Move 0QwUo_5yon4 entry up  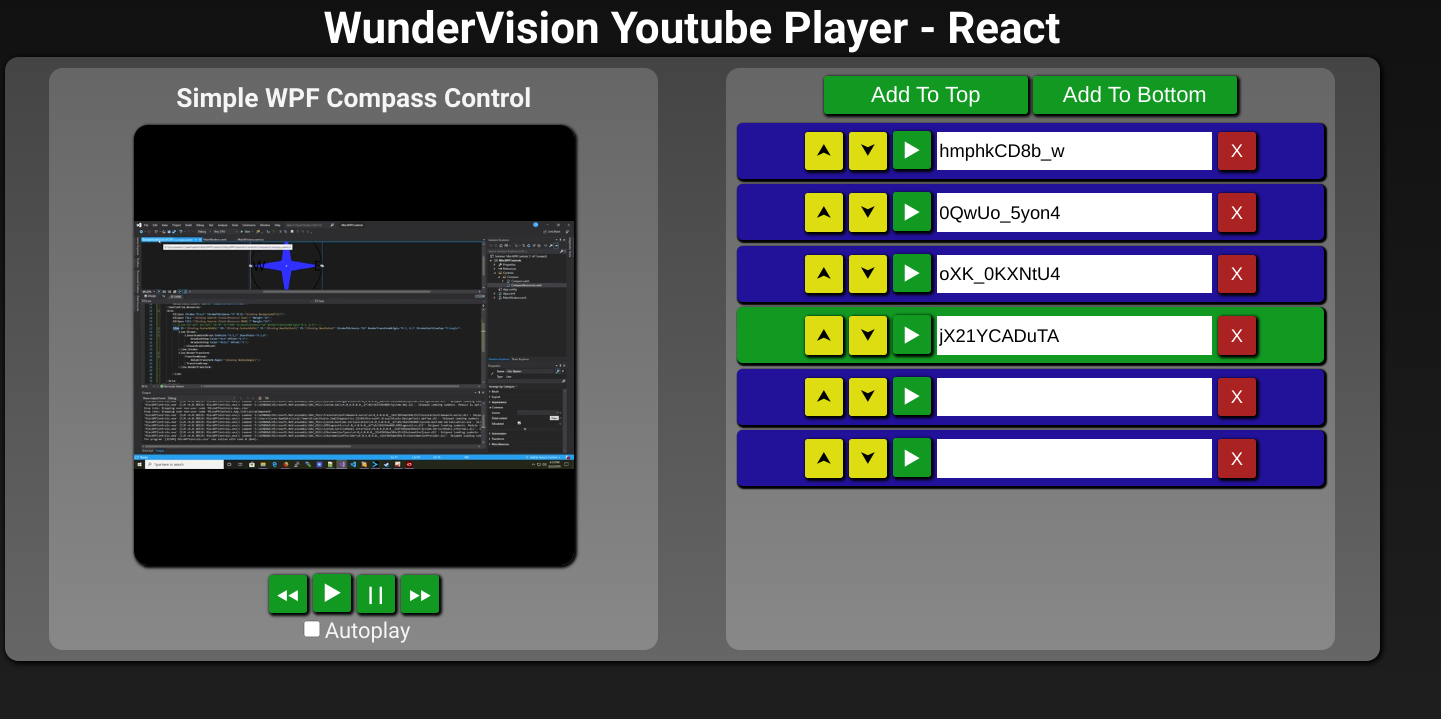point(823,213)
